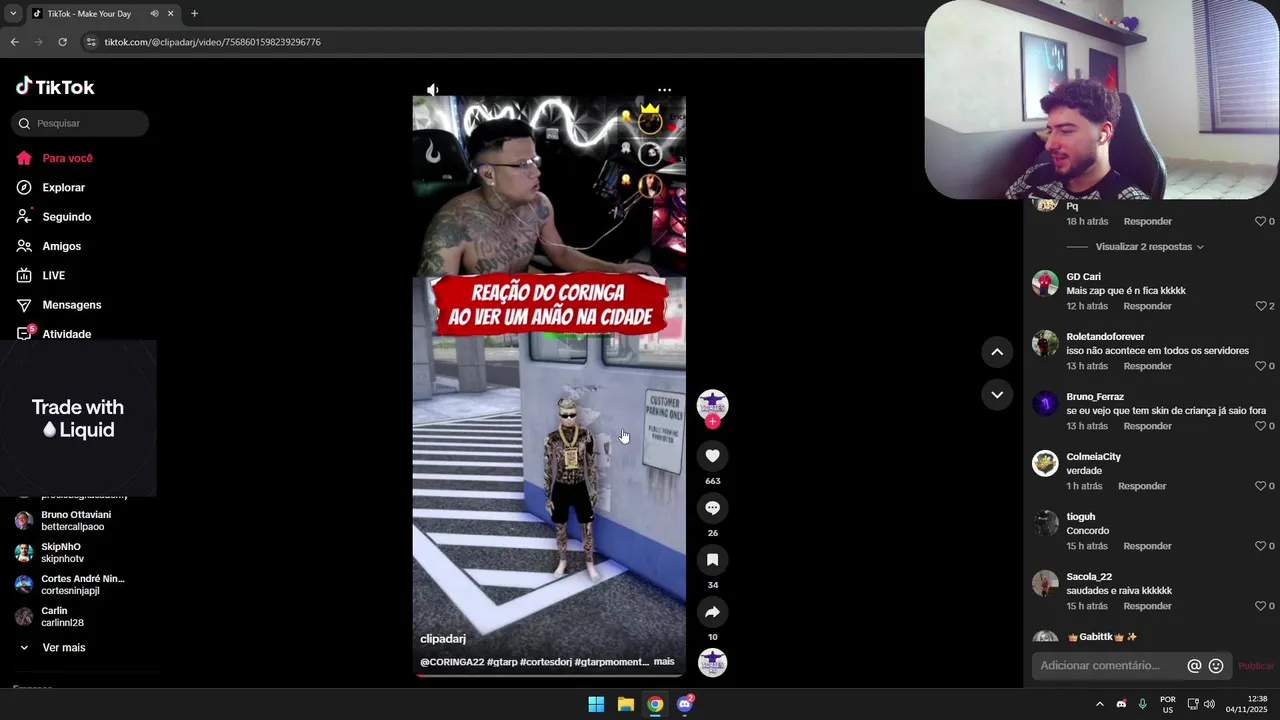Go back in browser
The height and width of the screenshot is (720, 1280).
[x=14, y=42]
